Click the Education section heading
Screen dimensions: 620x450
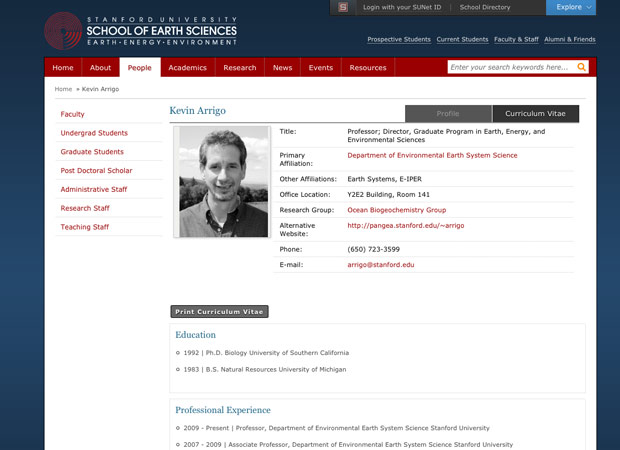point(196,335)
